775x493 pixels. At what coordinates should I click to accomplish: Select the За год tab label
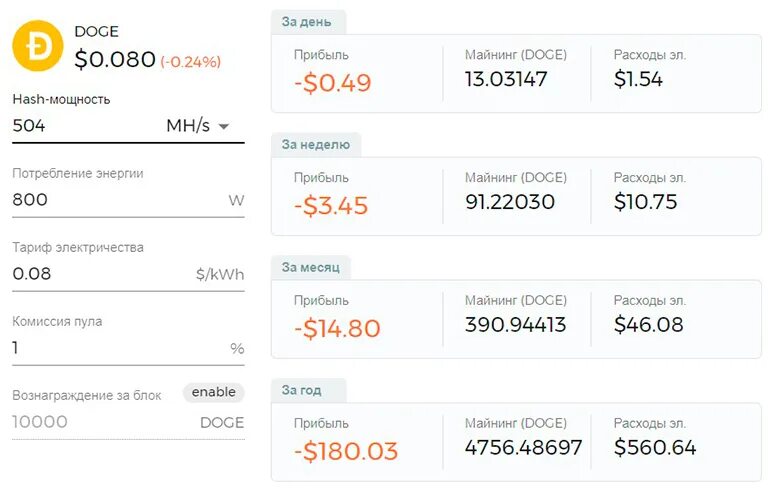301,390
